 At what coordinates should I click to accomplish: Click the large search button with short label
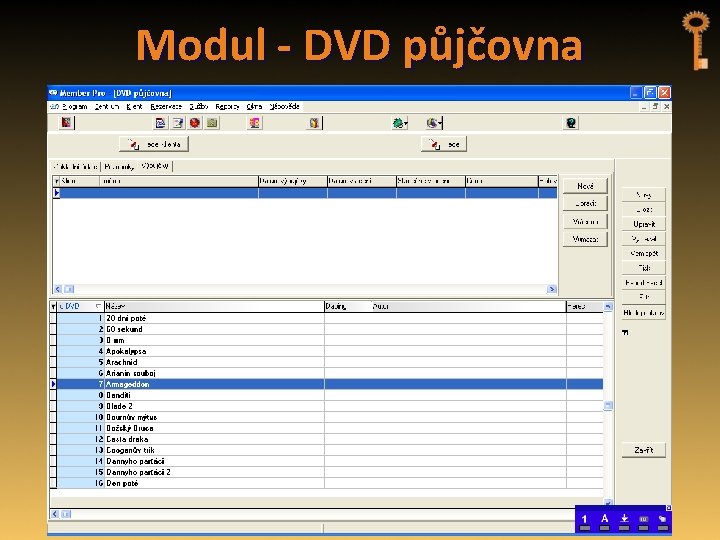point(444,144)
